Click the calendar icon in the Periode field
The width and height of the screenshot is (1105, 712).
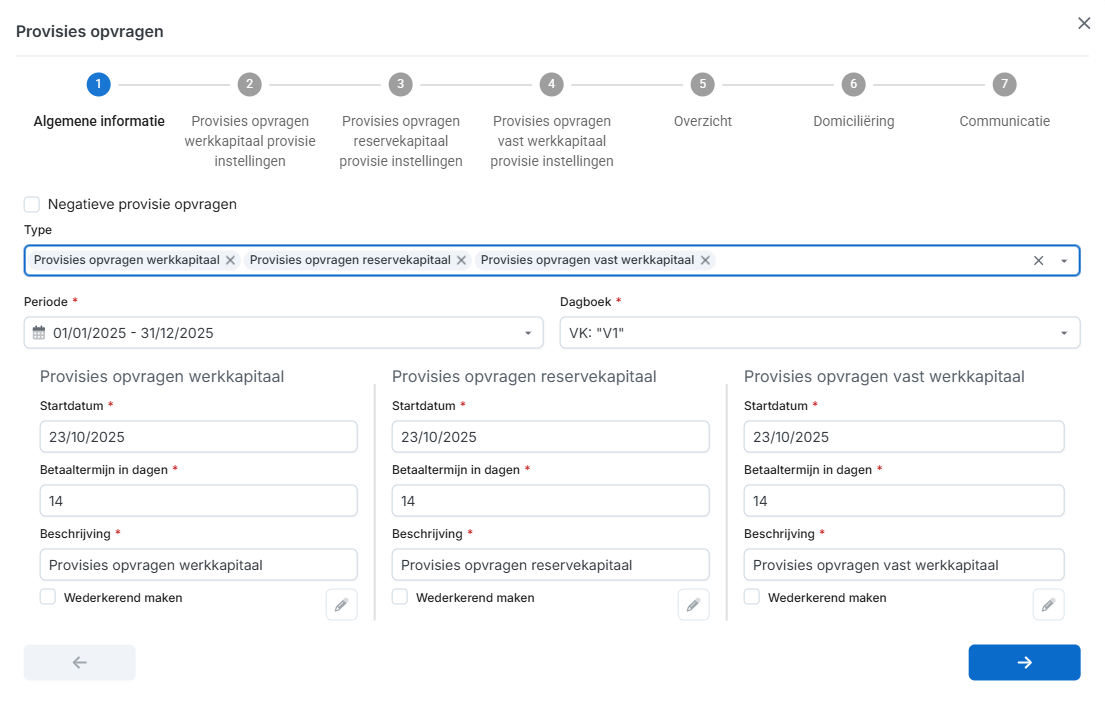(x=39, y=333)
